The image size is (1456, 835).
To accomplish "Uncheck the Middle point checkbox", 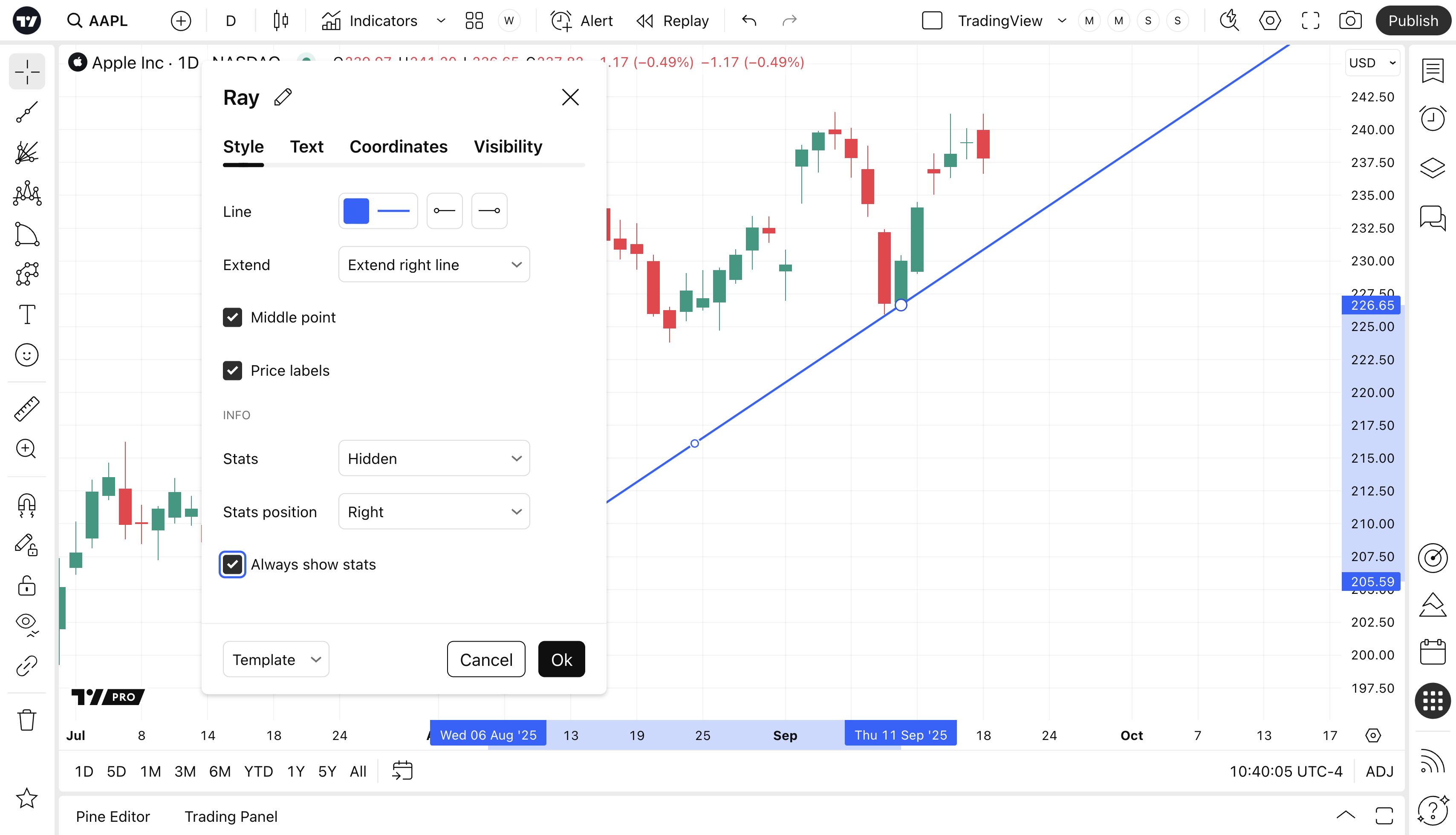I will [x=232, y=317].
